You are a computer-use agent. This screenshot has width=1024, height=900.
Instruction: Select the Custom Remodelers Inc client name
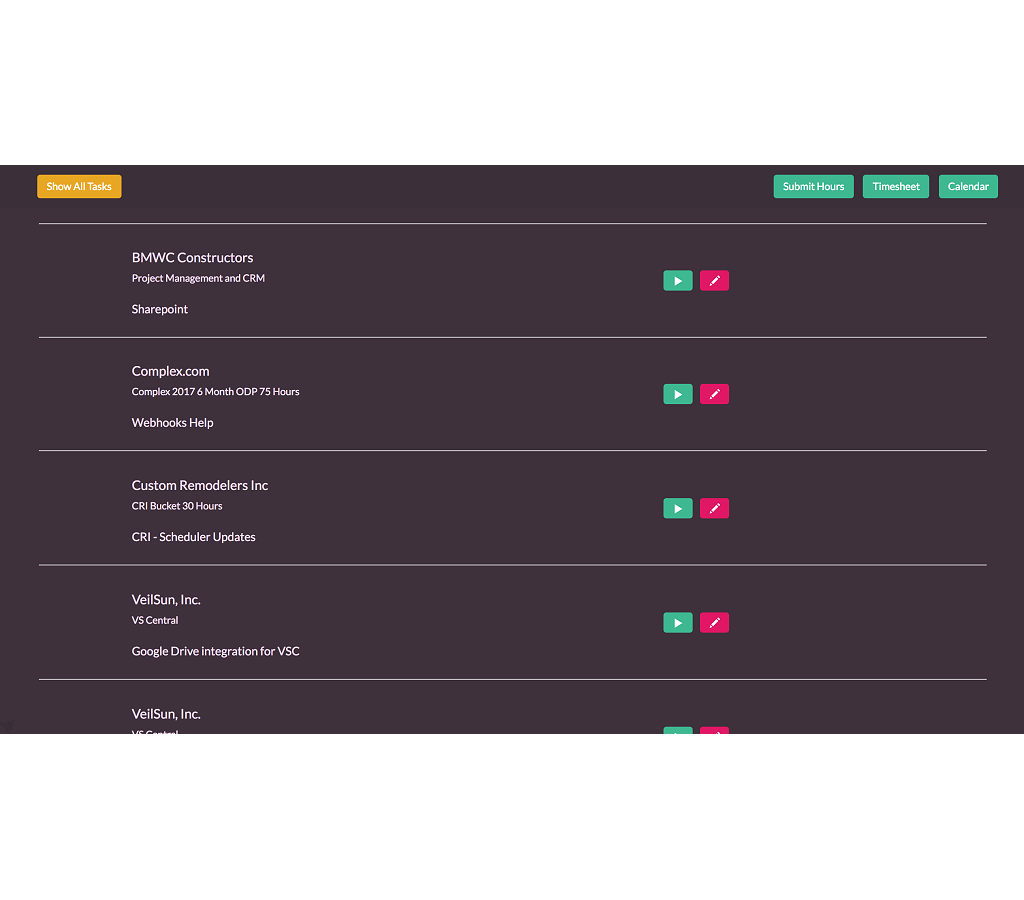click(200, 486)
